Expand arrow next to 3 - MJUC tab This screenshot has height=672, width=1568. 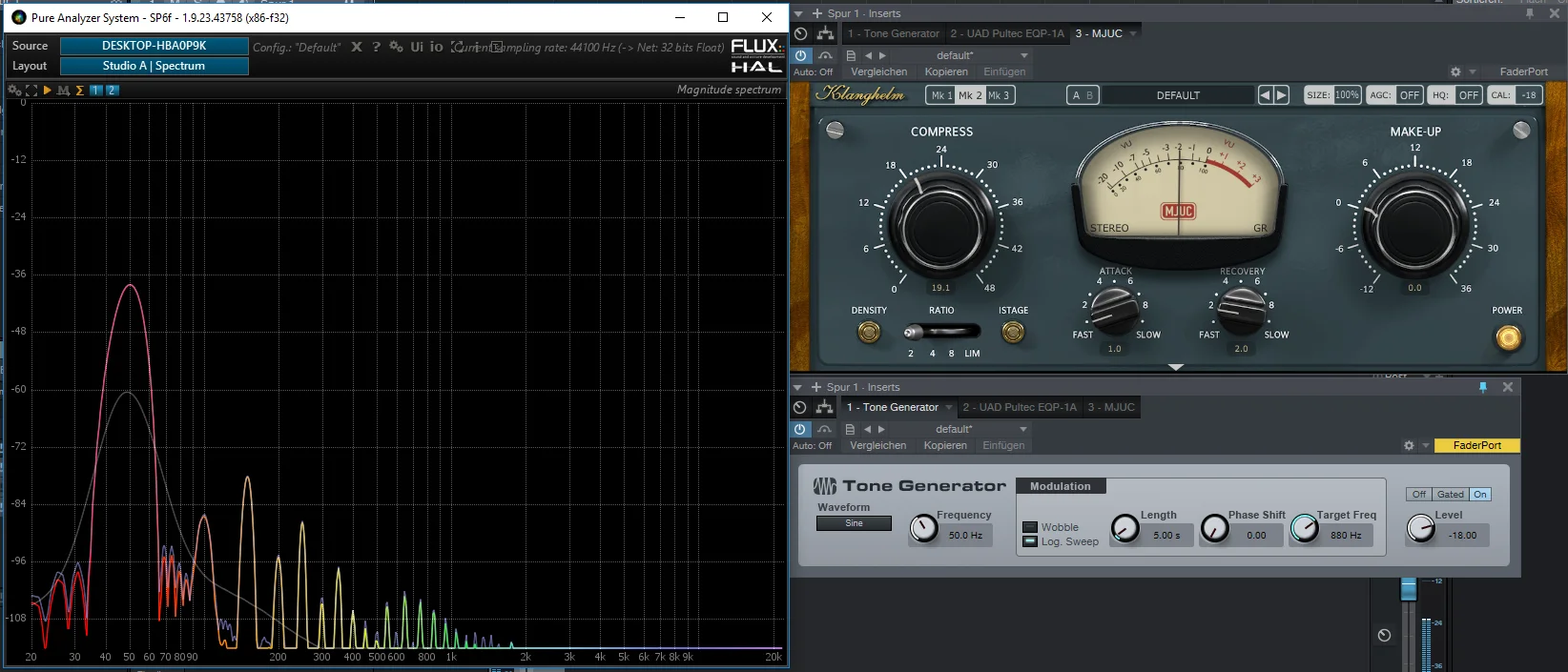point(1133,33)
